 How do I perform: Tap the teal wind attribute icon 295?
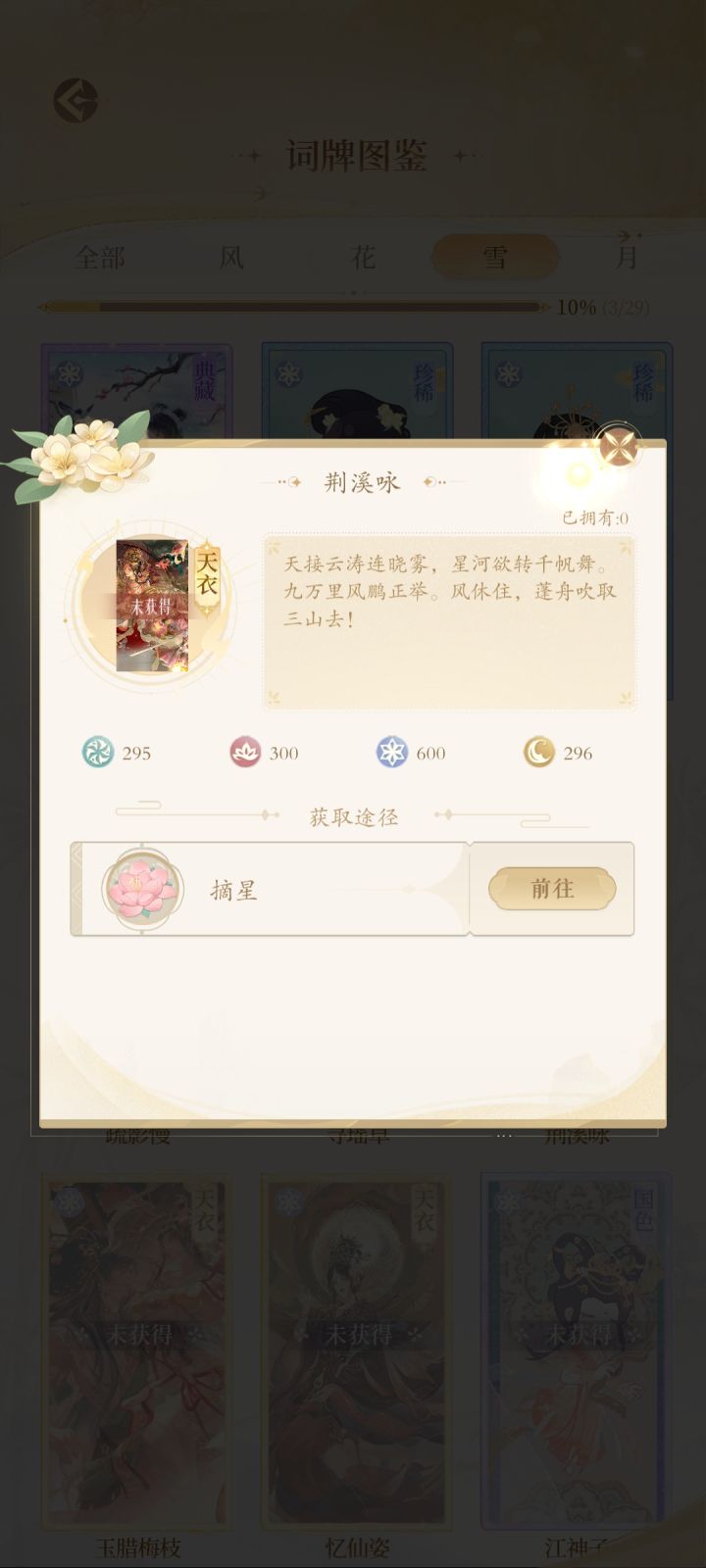[x=97, y=753]
